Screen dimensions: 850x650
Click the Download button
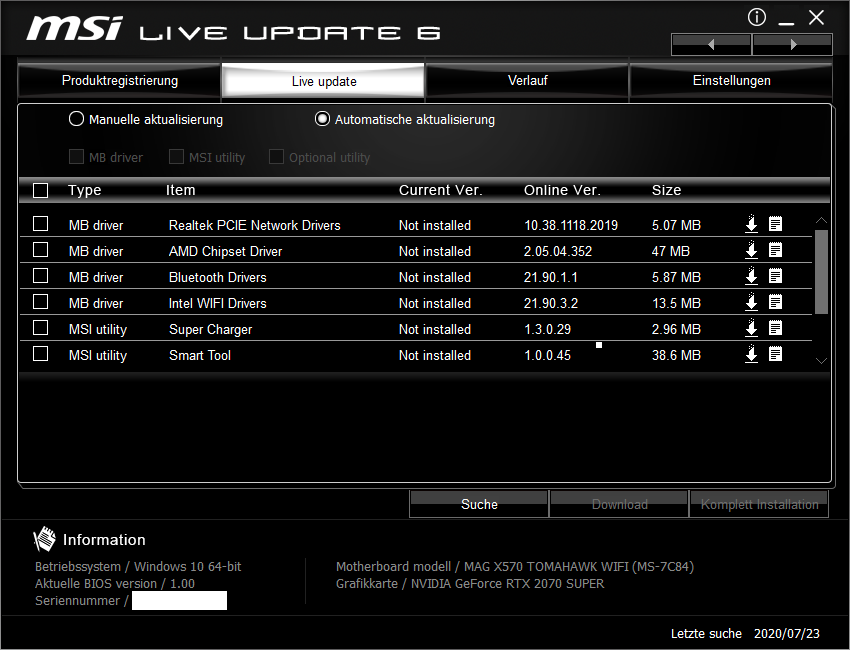(x=619, y=504)
